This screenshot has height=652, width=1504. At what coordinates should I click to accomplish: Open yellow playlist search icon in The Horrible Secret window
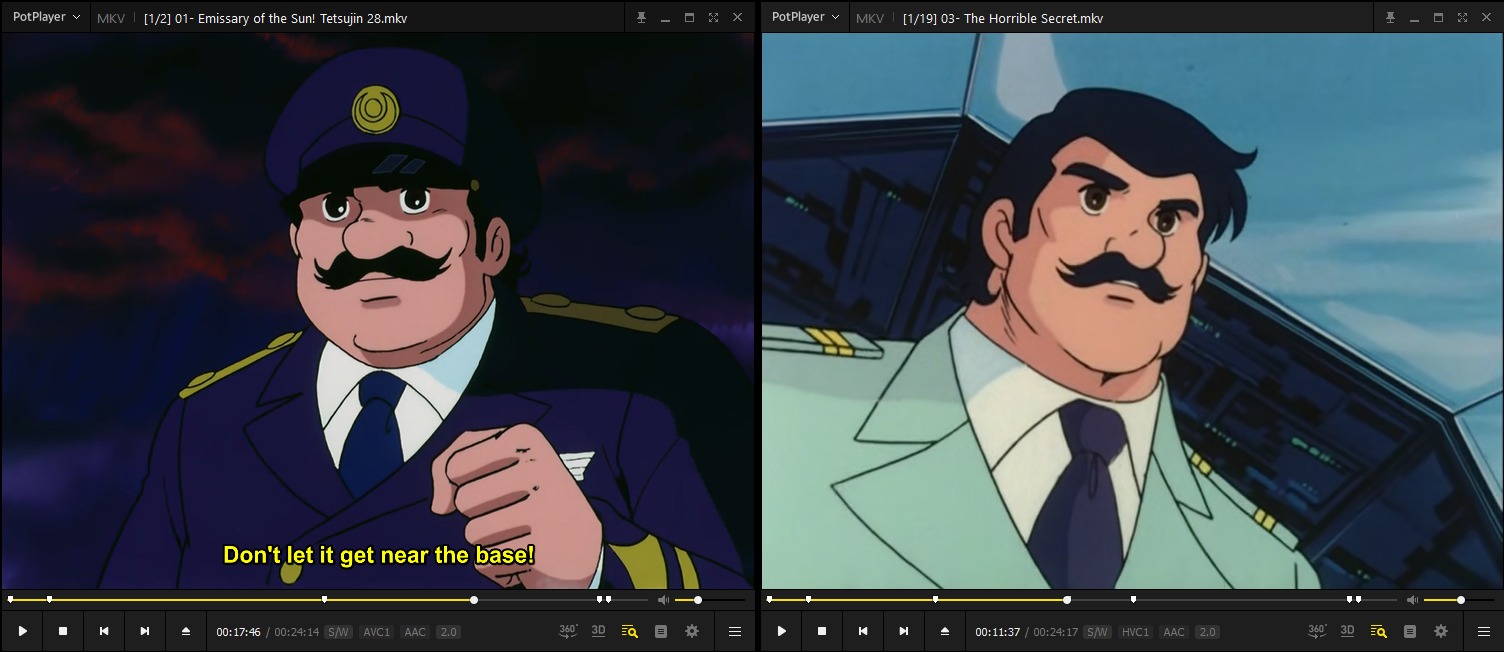pos(1378,631)
